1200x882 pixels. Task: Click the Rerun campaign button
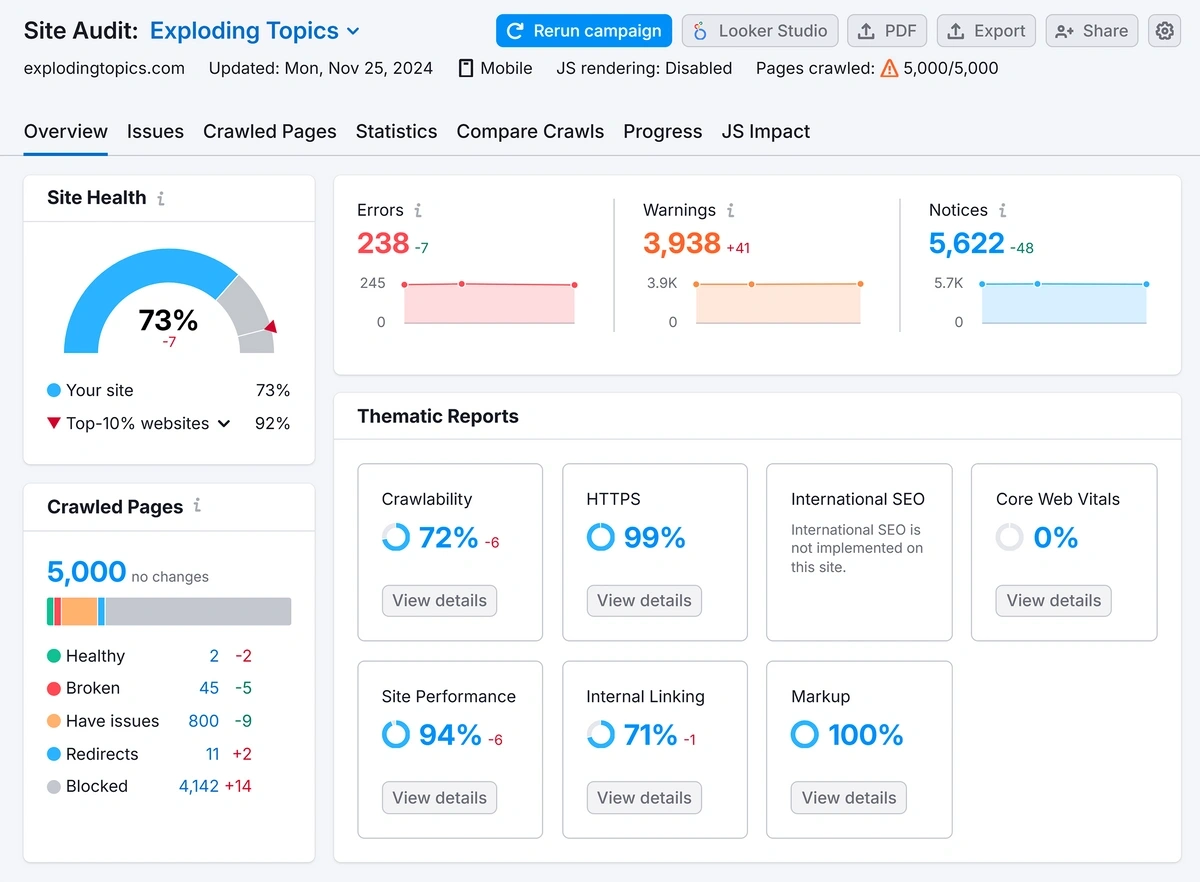584,31
